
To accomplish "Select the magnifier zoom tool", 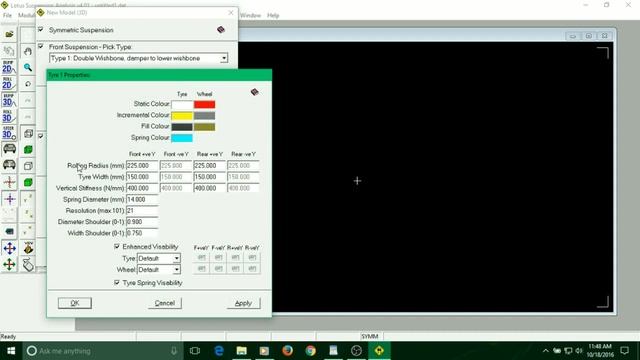I will pyautogui.click(x=28, y=67).
